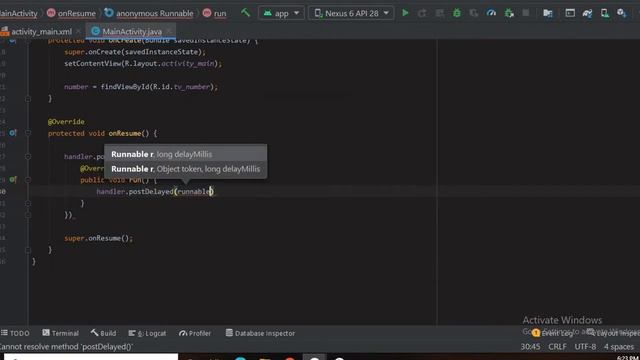Open the Terminal tool window
Screen dimensions: 640x360
[60, 333]
